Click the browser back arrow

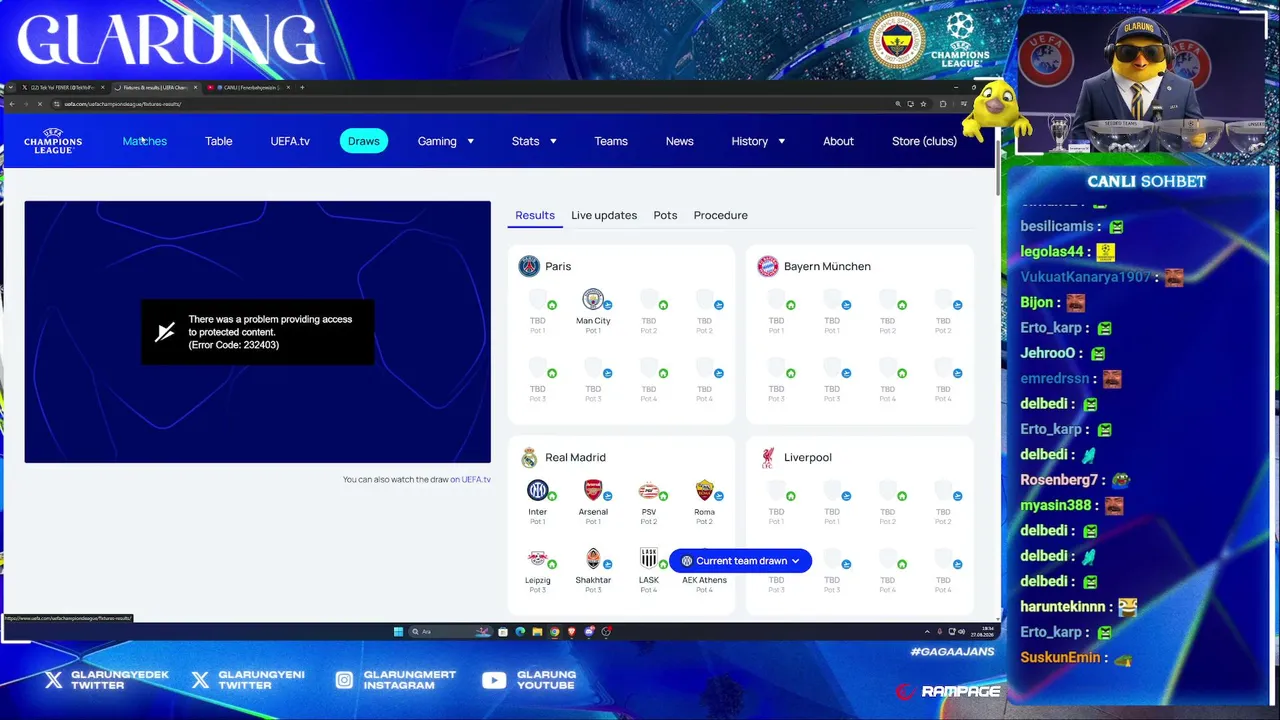click(12, 104)
